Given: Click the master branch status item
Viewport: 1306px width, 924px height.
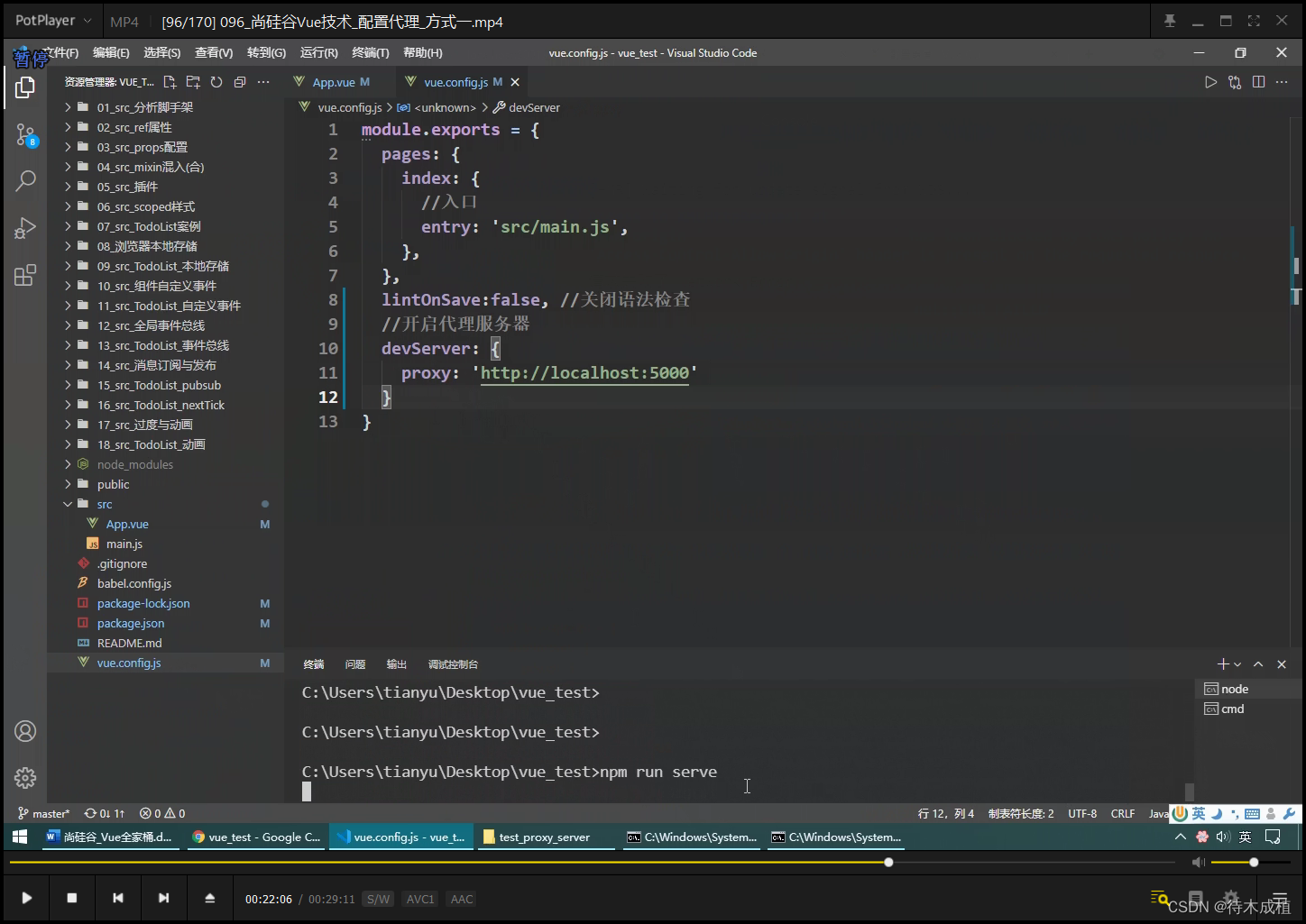Looking at the screenshot, I should pyautogui.click(x=43, y=813).
